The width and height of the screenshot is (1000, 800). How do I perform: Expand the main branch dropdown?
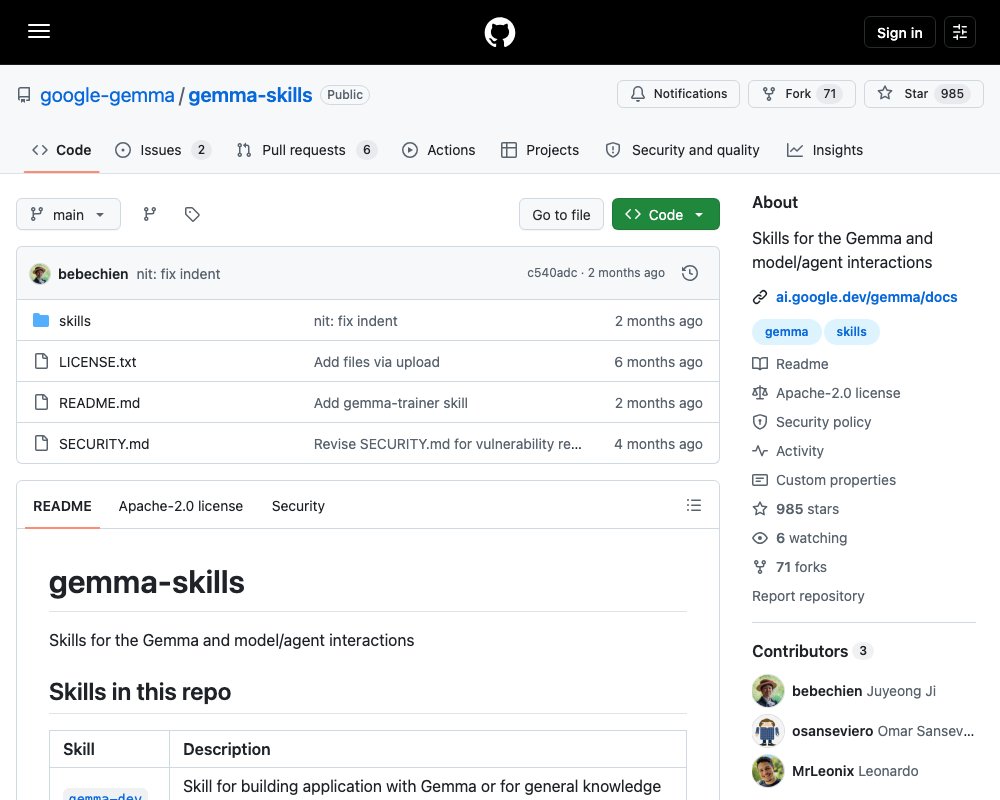pos(68,214)
